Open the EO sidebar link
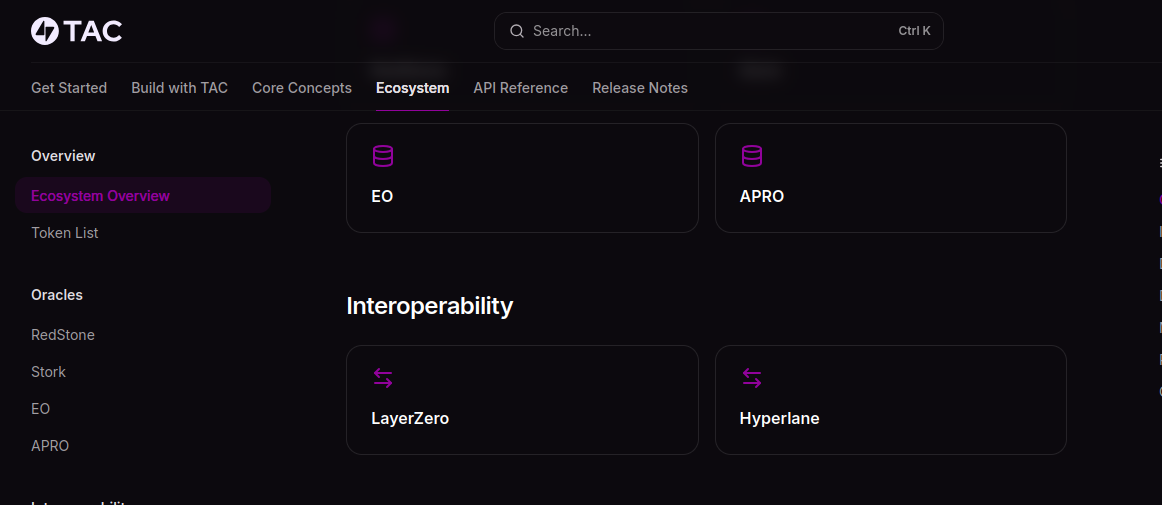 [x=40, y=409]
